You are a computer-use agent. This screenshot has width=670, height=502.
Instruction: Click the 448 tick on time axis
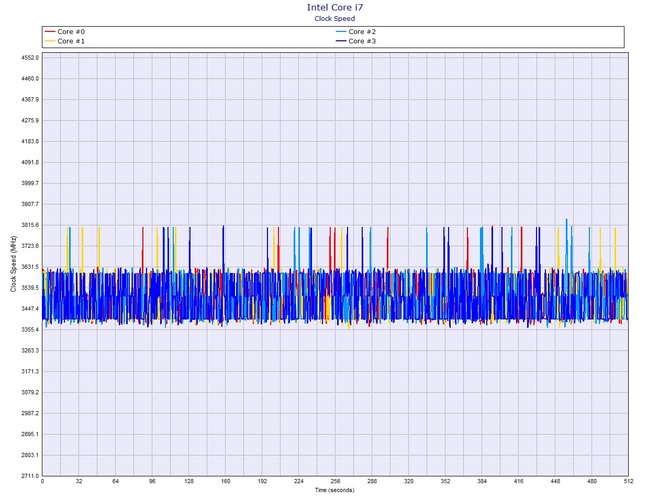pyautogui.click(x=555, y=481)
